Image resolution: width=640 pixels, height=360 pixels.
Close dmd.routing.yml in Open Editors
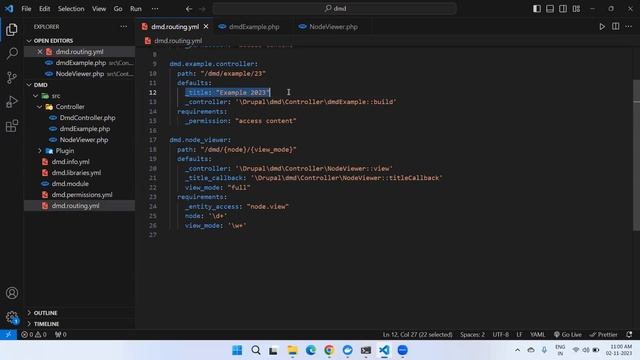pyautogui.click(x=40, y=52)
